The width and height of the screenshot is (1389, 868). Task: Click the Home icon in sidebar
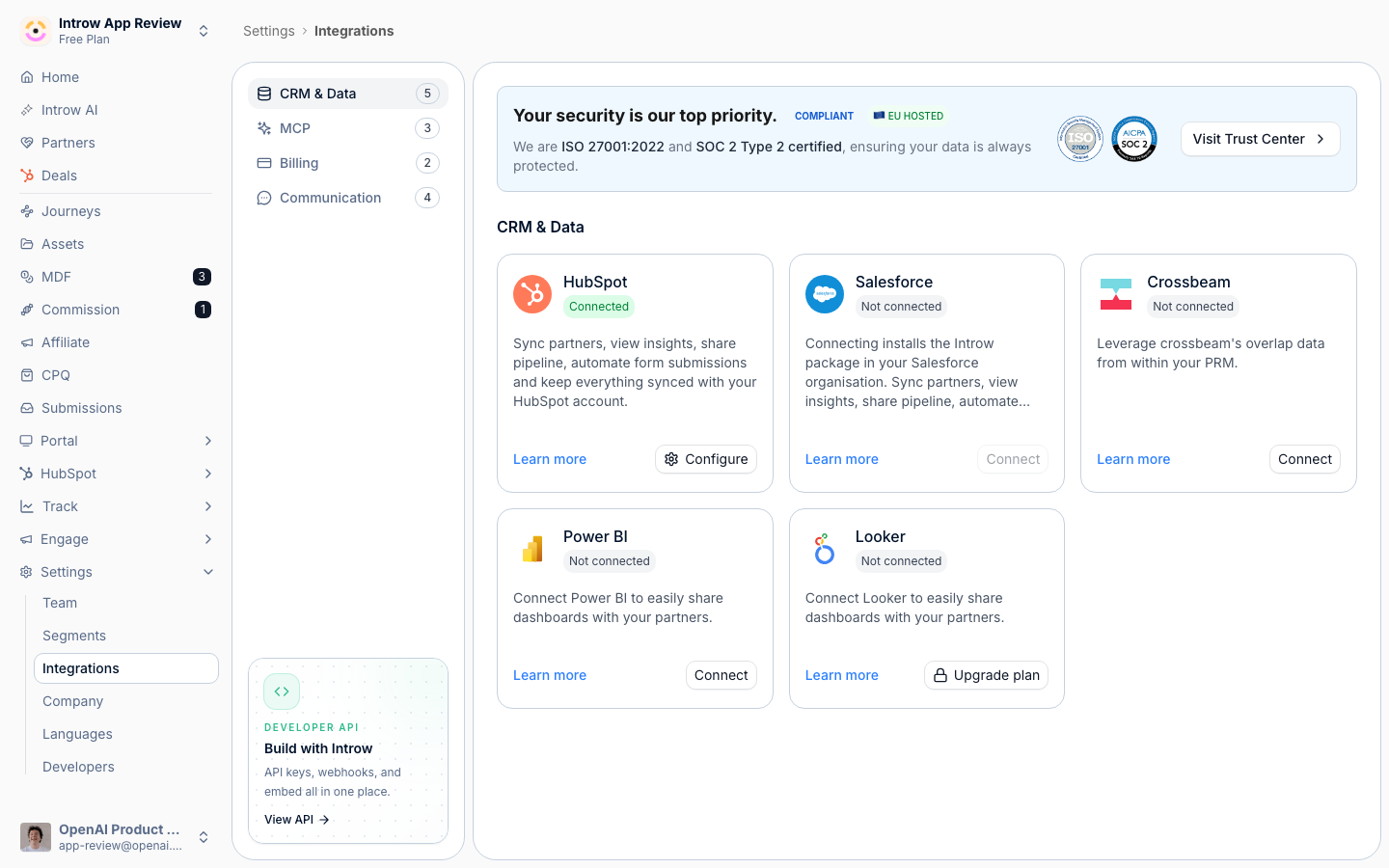pos(27,77)
